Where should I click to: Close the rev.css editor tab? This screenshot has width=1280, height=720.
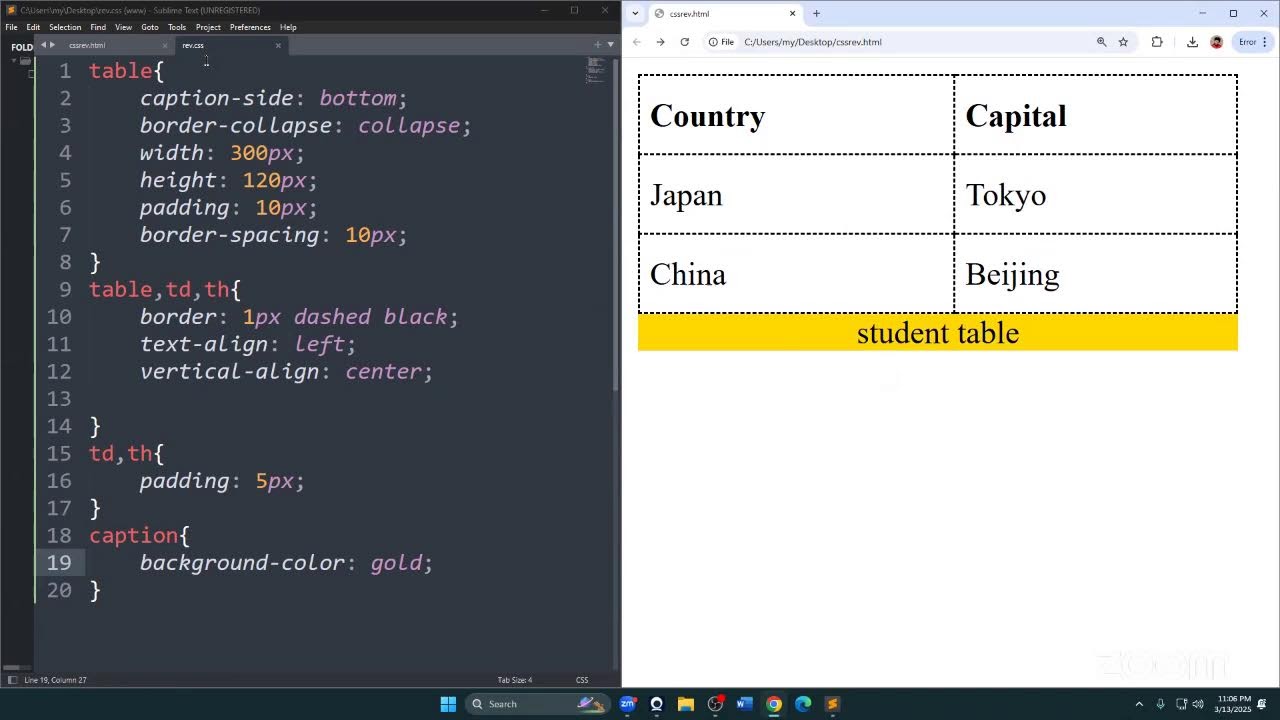pos(278,45)
